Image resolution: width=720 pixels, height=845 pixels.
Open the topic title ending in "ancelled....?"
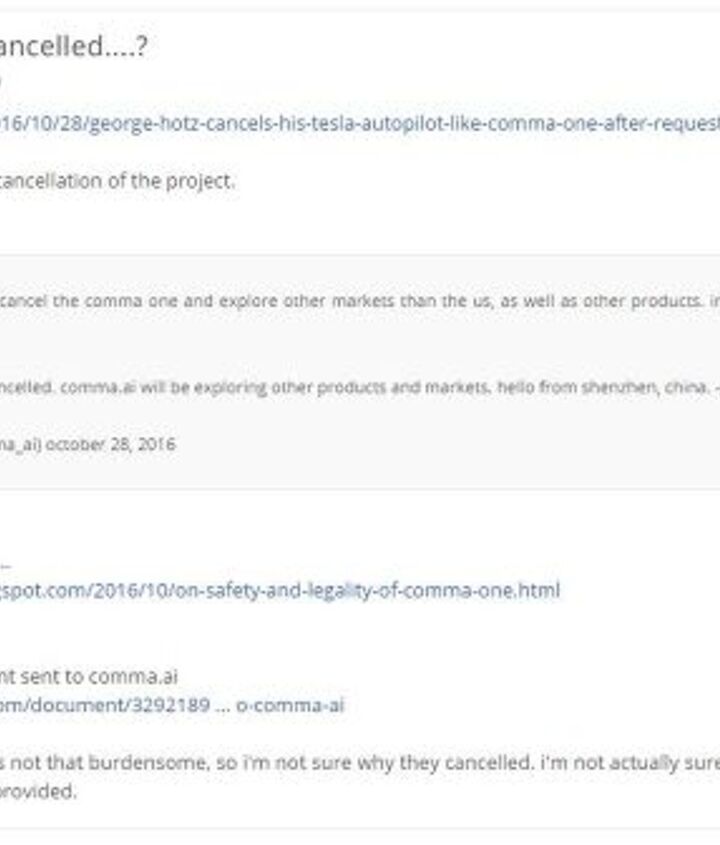[x=74, y=47]
